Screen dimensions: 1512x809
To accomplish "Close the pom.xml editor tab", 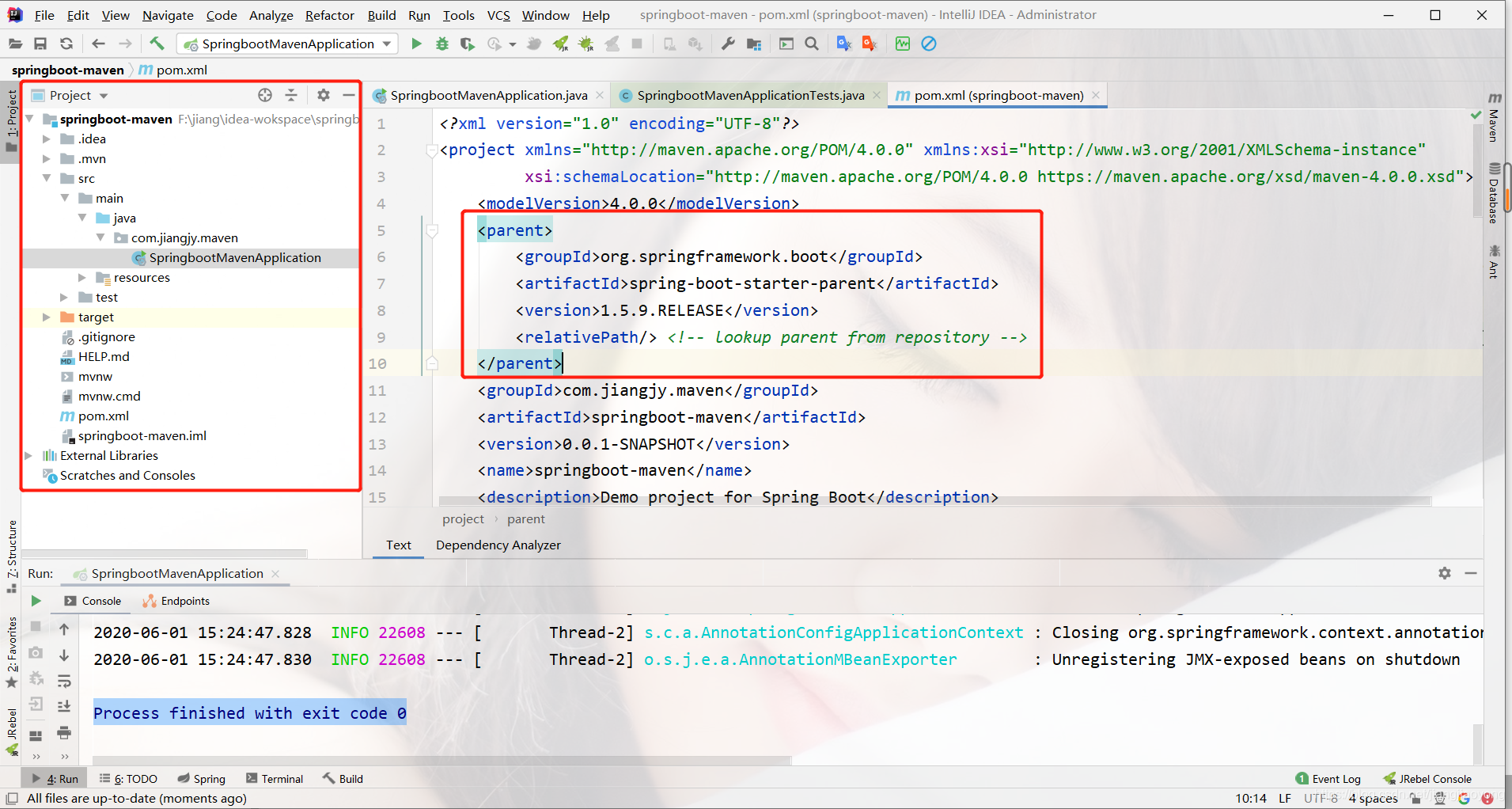I will [1096, 95].
